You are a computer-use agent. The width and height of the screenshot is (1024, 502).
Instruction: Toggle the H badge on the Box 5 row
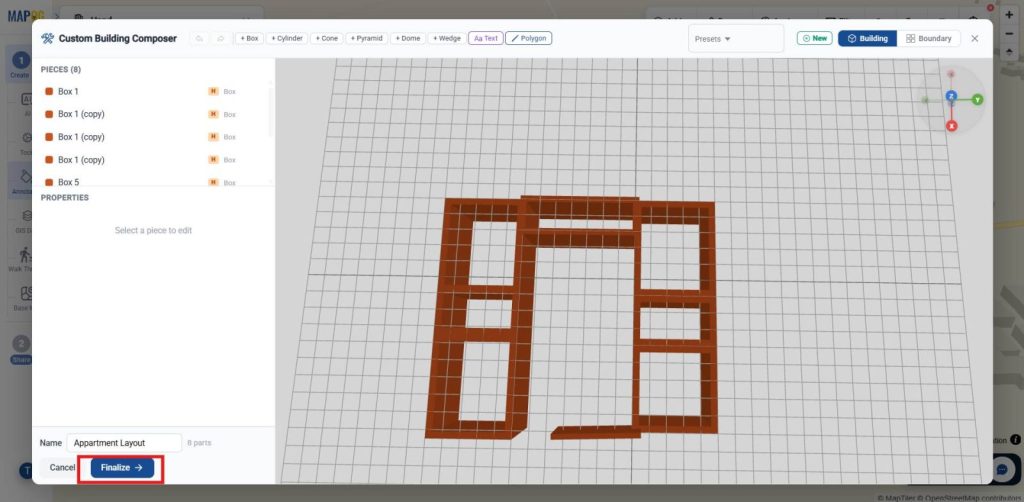pyautogui.click(x=213, y=183)
